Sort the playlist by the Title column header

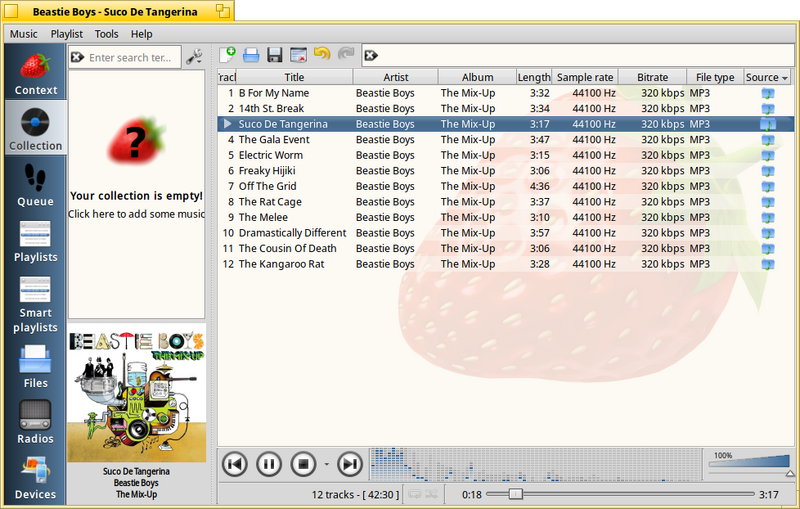[x=294, y=77]
